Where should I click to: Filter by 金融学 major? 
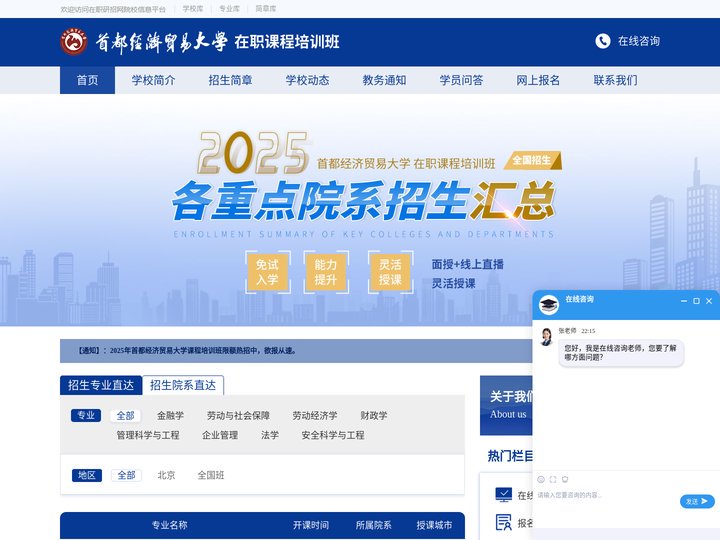coord(170,416)
